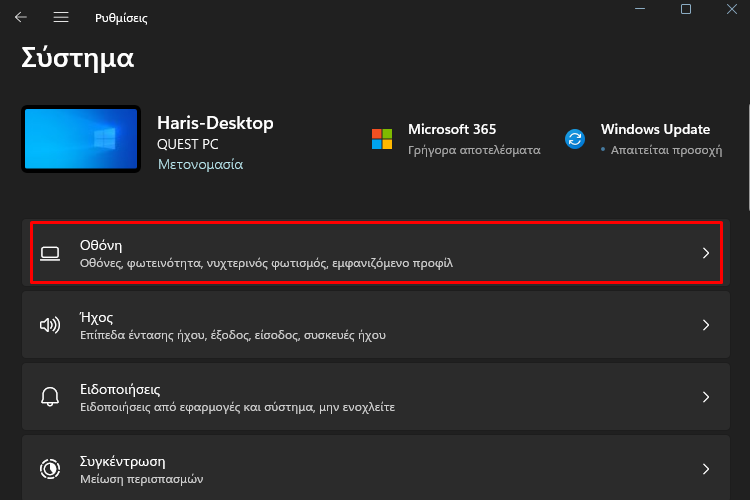Open the Ήχος sound settings entry
The width and height of the screenshot is (750, 500).
(376, 325)
